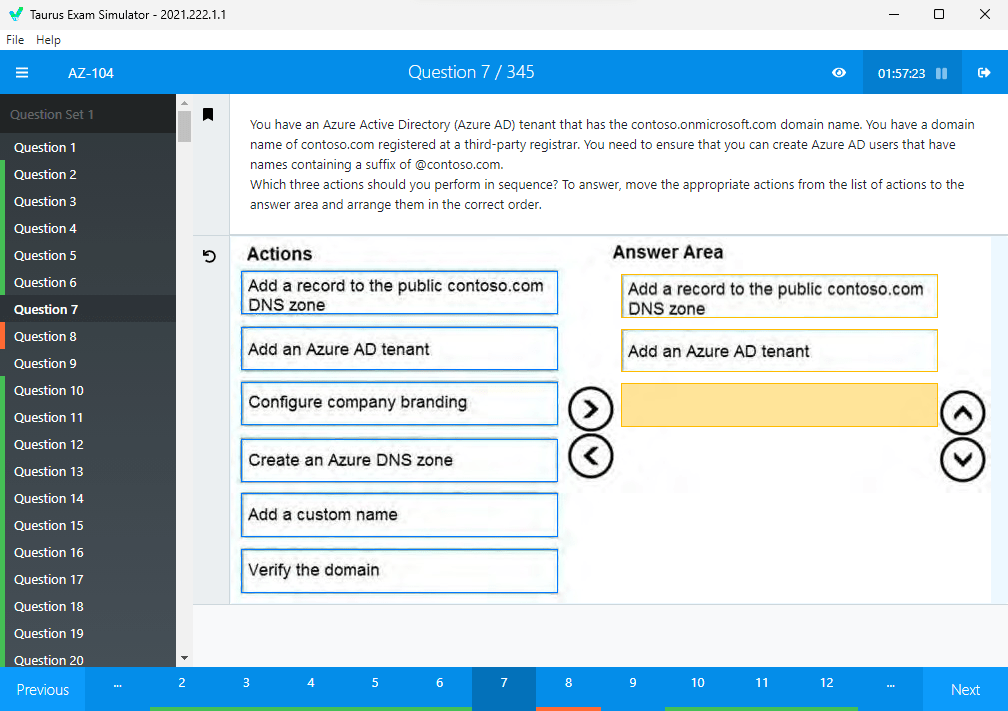This screenshot has height=711, width=1008.
Task: Open Question 10 in the sidebar
Action: pyautogui.click(x=88, y=390)
